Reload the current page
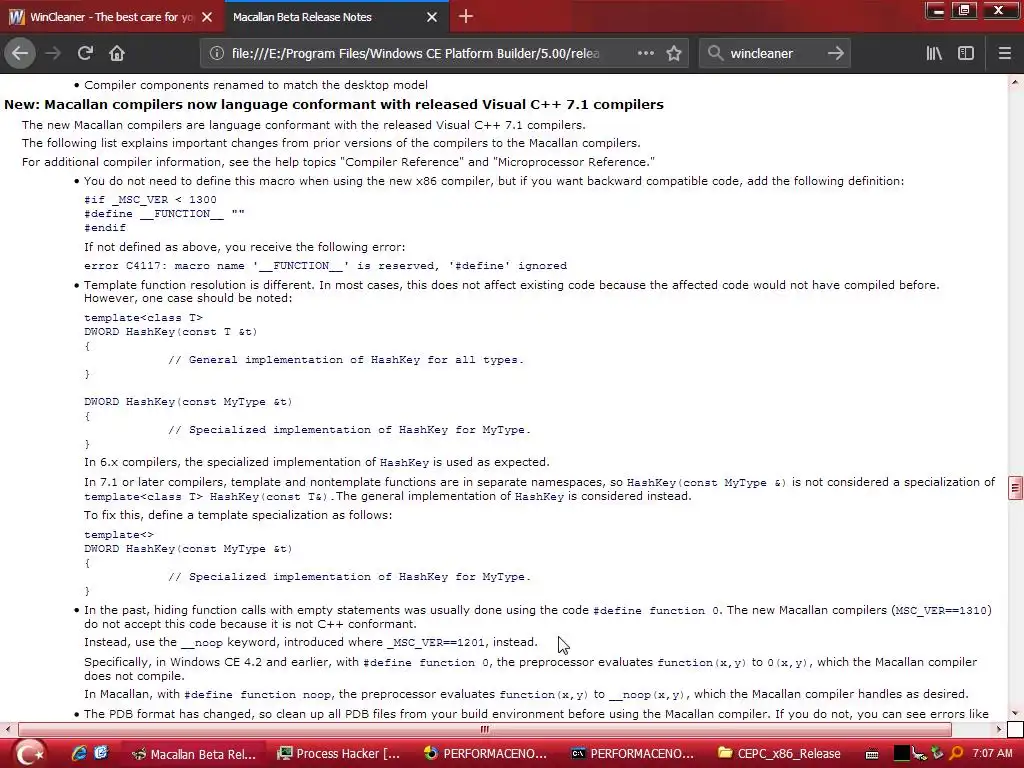 point(85,53)
